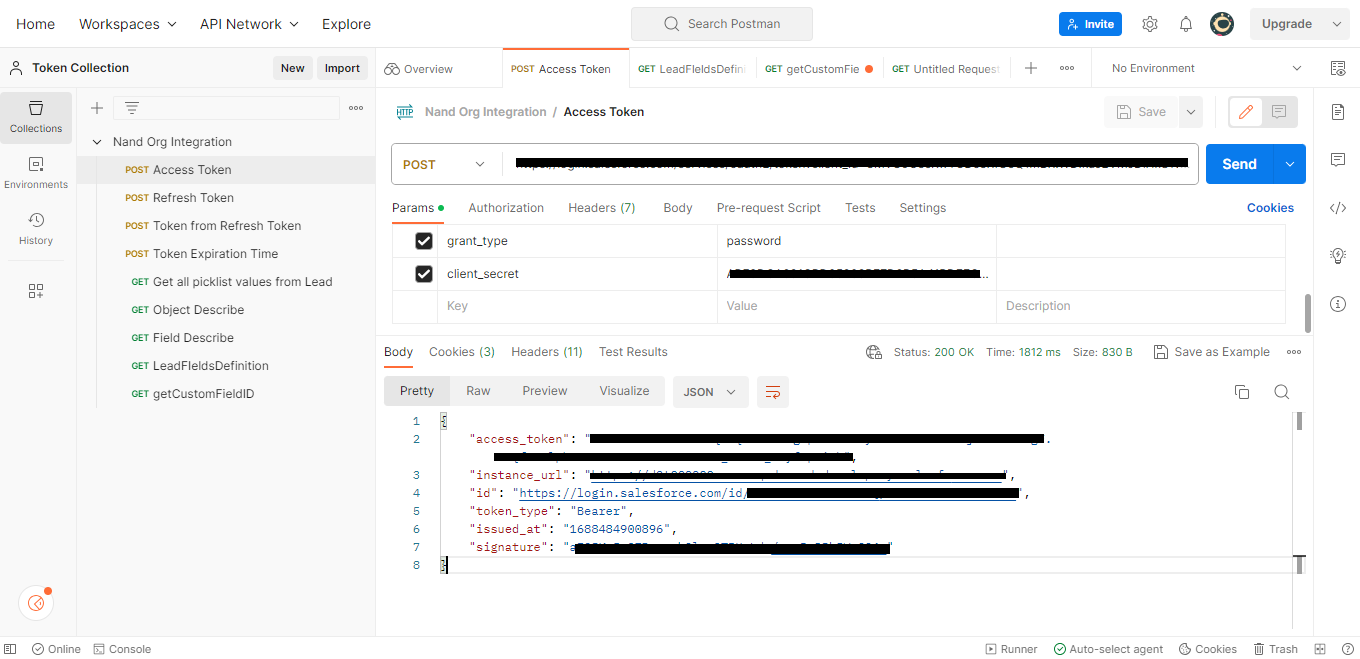Click the Invite button
Viewport: 1360px width, 659px height.
[x=1090, y=24]
